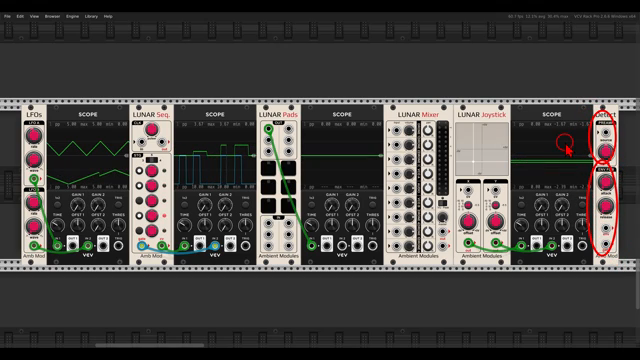The width and height of the screenshot is (640, 360).
Task: Click LUNAR Mixer channel 1 volume knob
Action: point(409,131)
